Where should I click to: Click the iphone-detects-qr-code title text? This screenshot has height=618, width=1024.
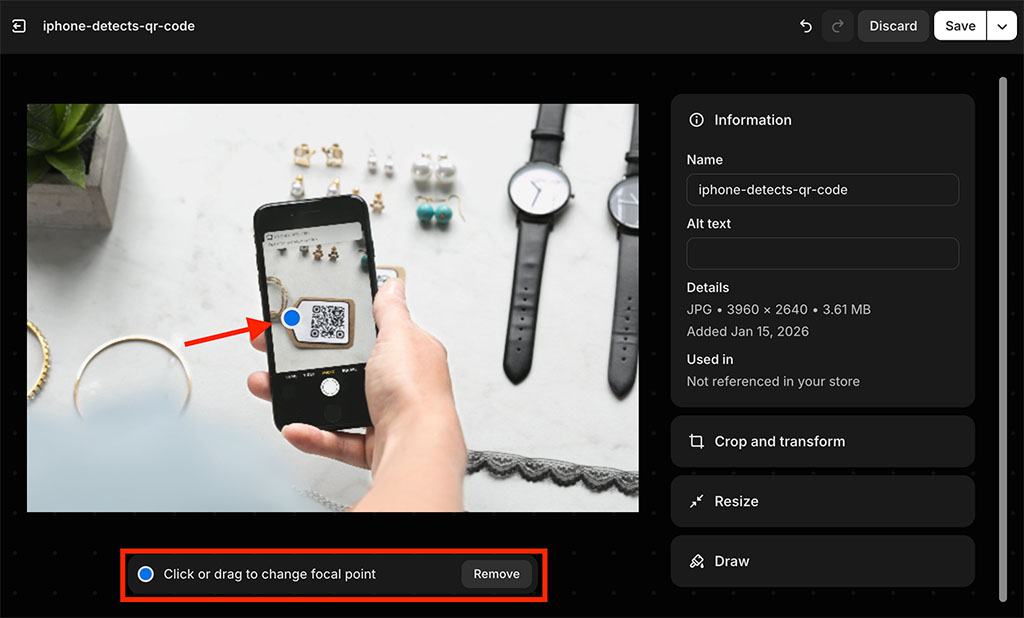(x=119, y=25)
